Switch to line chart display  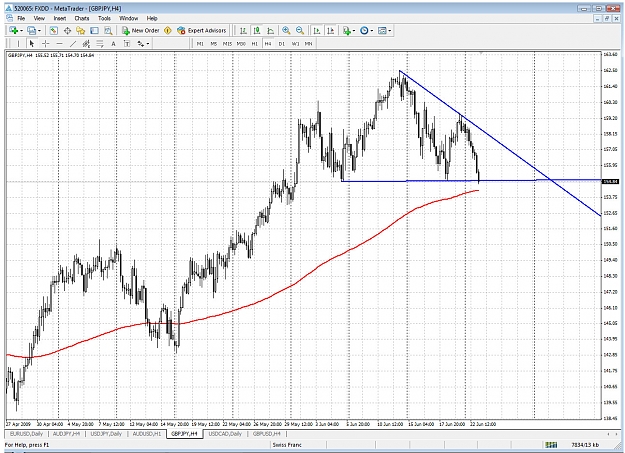point(270,30)
